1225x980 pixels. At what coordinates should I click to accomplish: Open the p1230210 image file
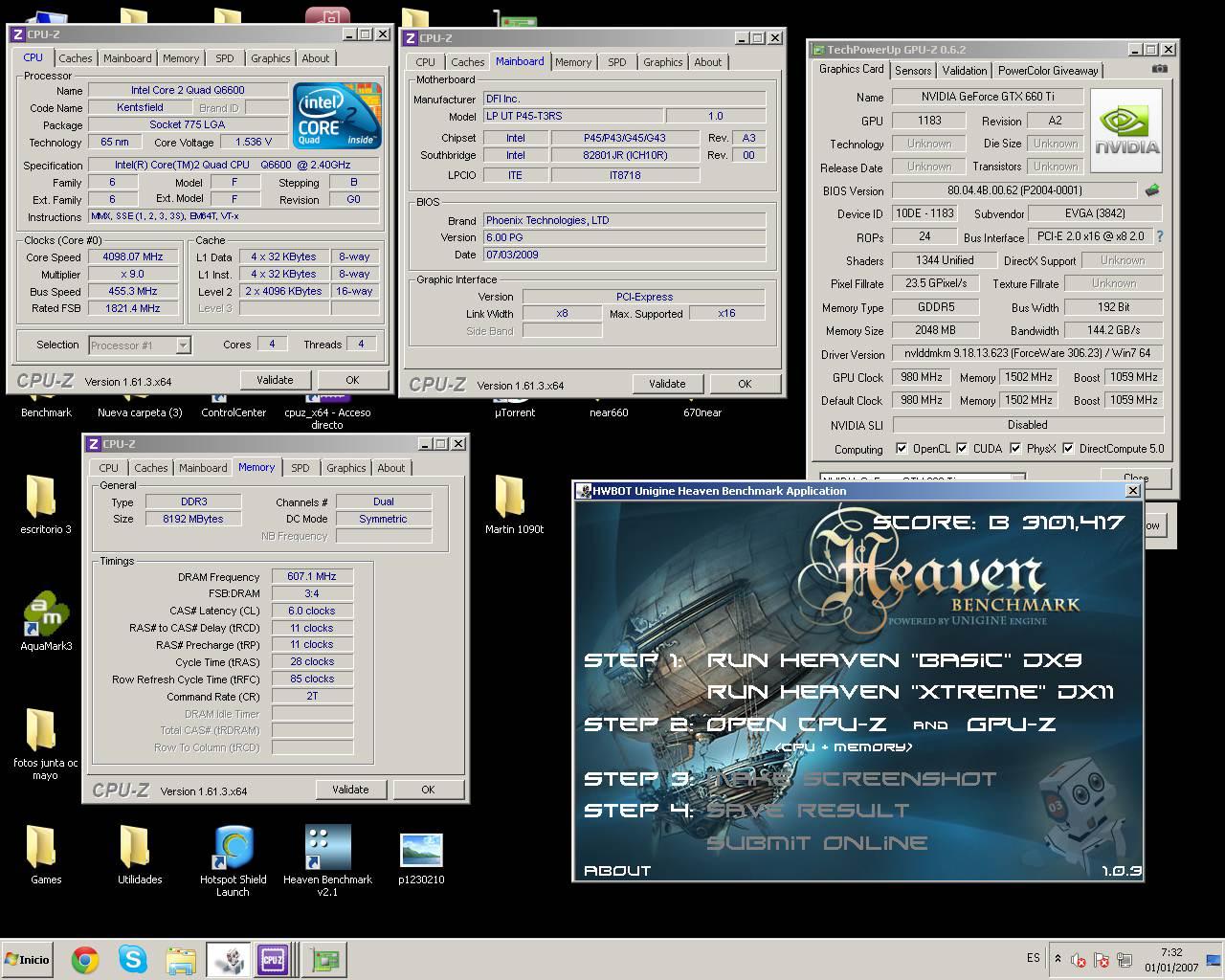tap(421, 858)
